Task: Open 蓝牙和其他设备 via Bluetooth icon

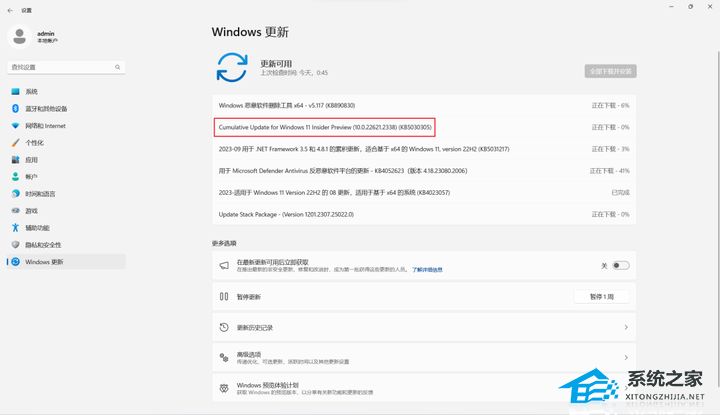Action: coord(15,108)
